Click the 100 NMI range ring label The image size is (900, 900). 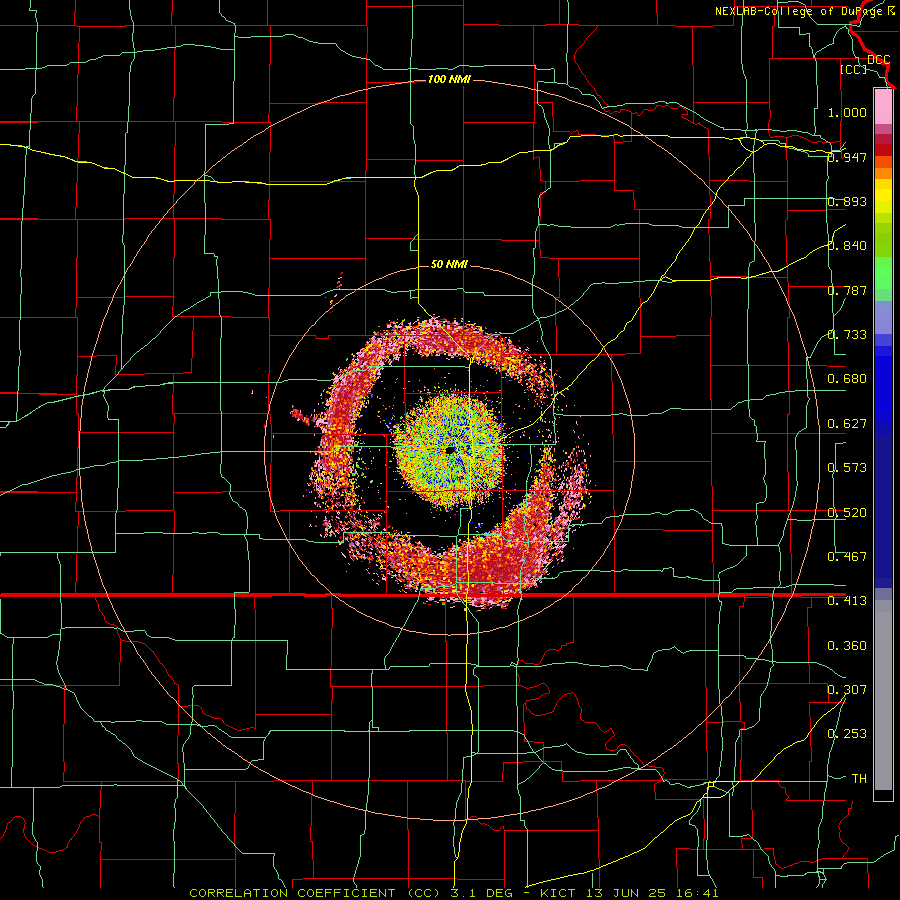[x=449, y=79]
